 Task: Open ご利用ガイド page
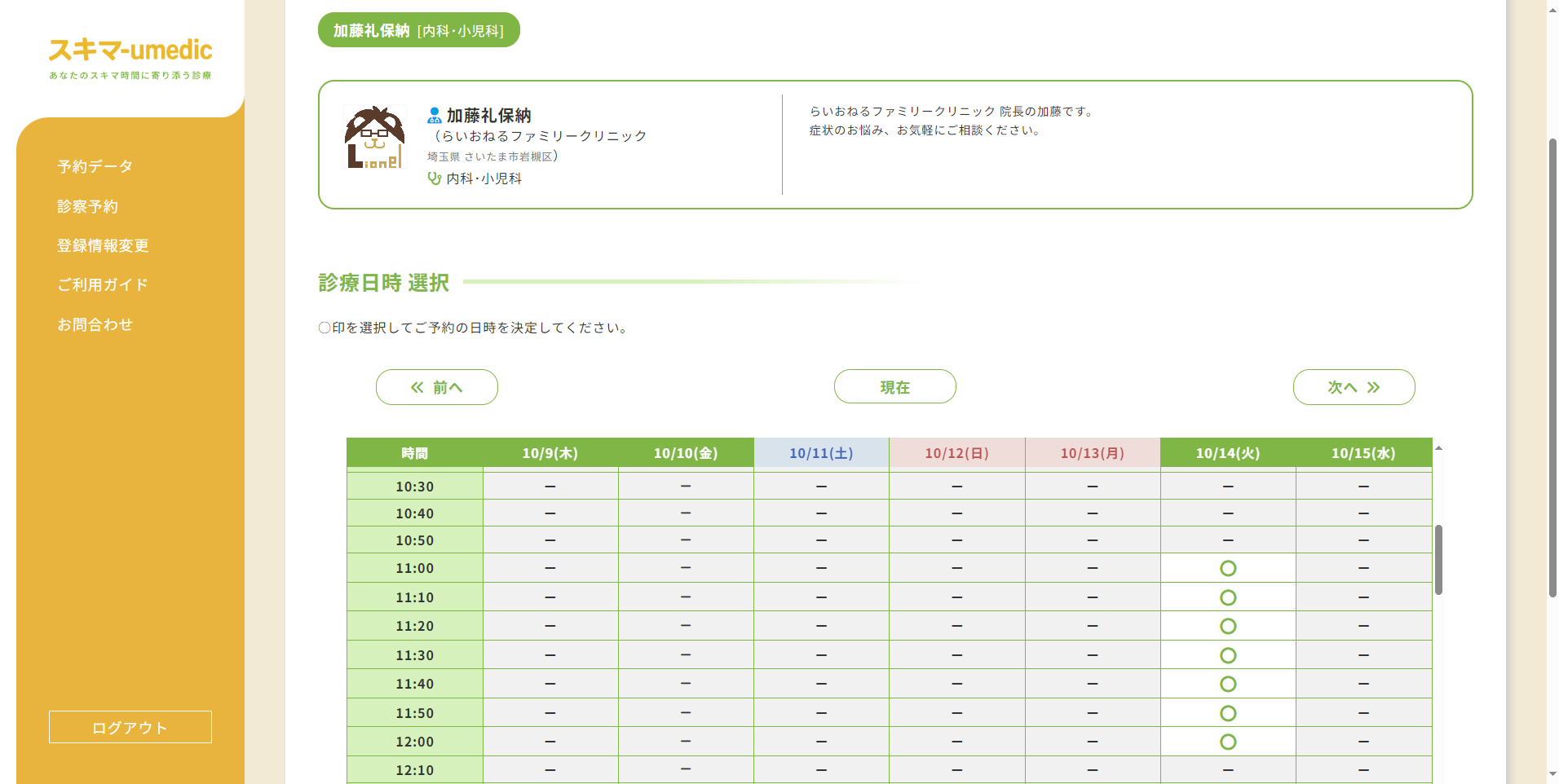tap(102, 284)
